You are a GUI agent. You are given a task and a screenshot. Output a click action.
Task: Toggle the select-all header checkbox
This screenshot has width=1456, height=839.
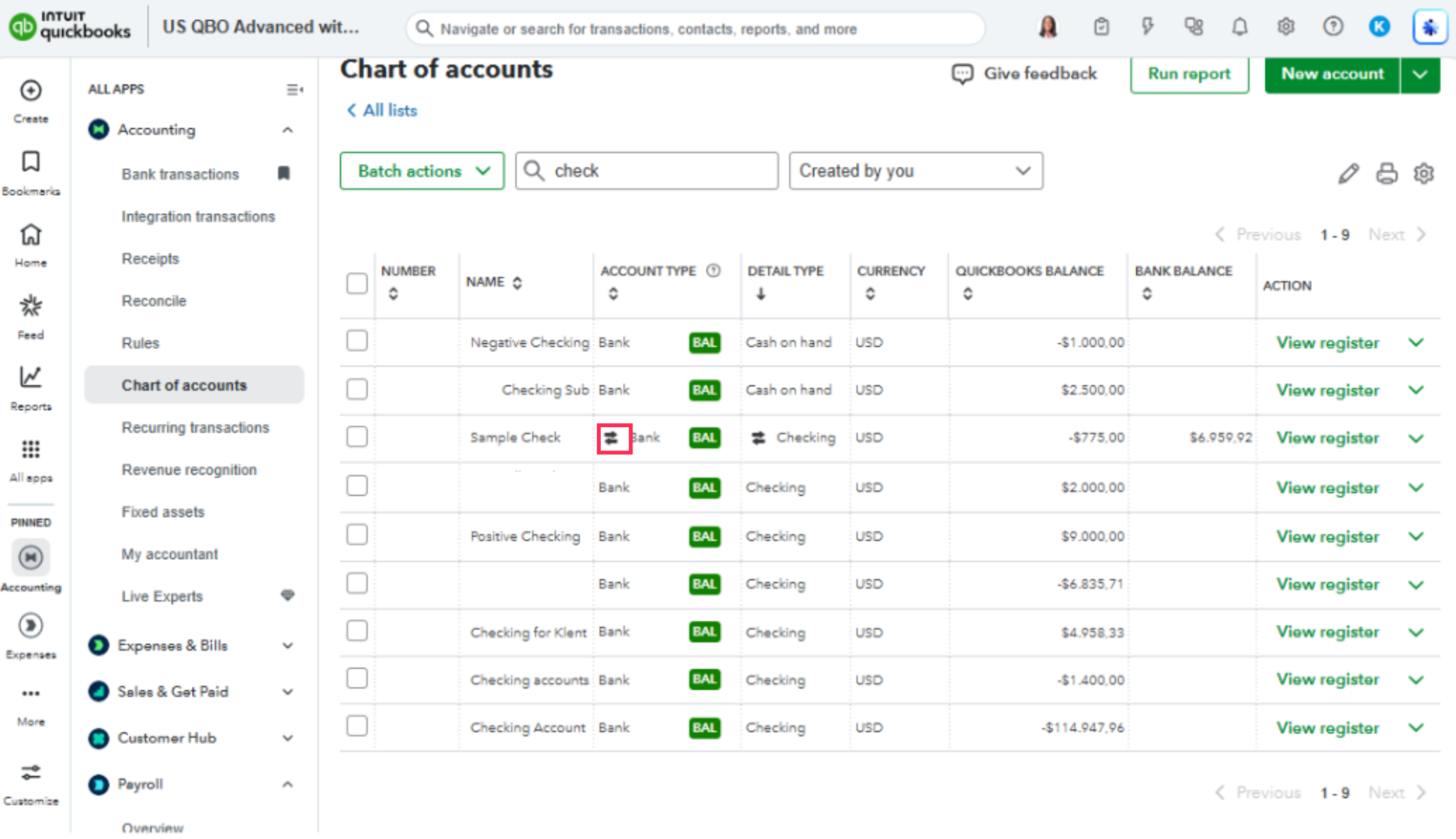[357, 283]
